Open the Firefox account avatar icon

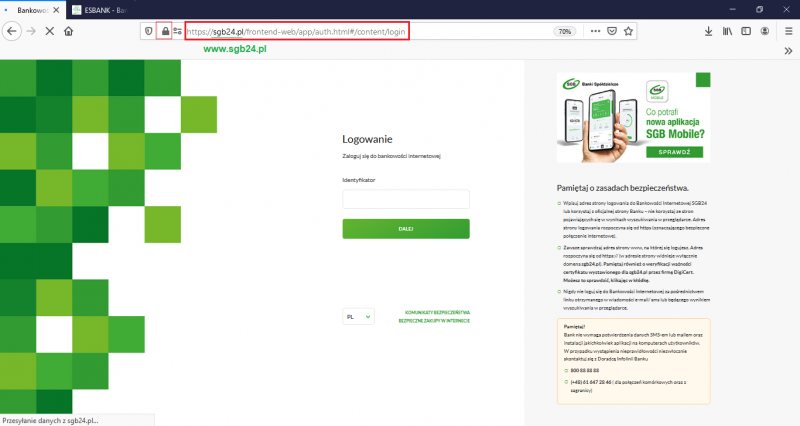(764, 31)
